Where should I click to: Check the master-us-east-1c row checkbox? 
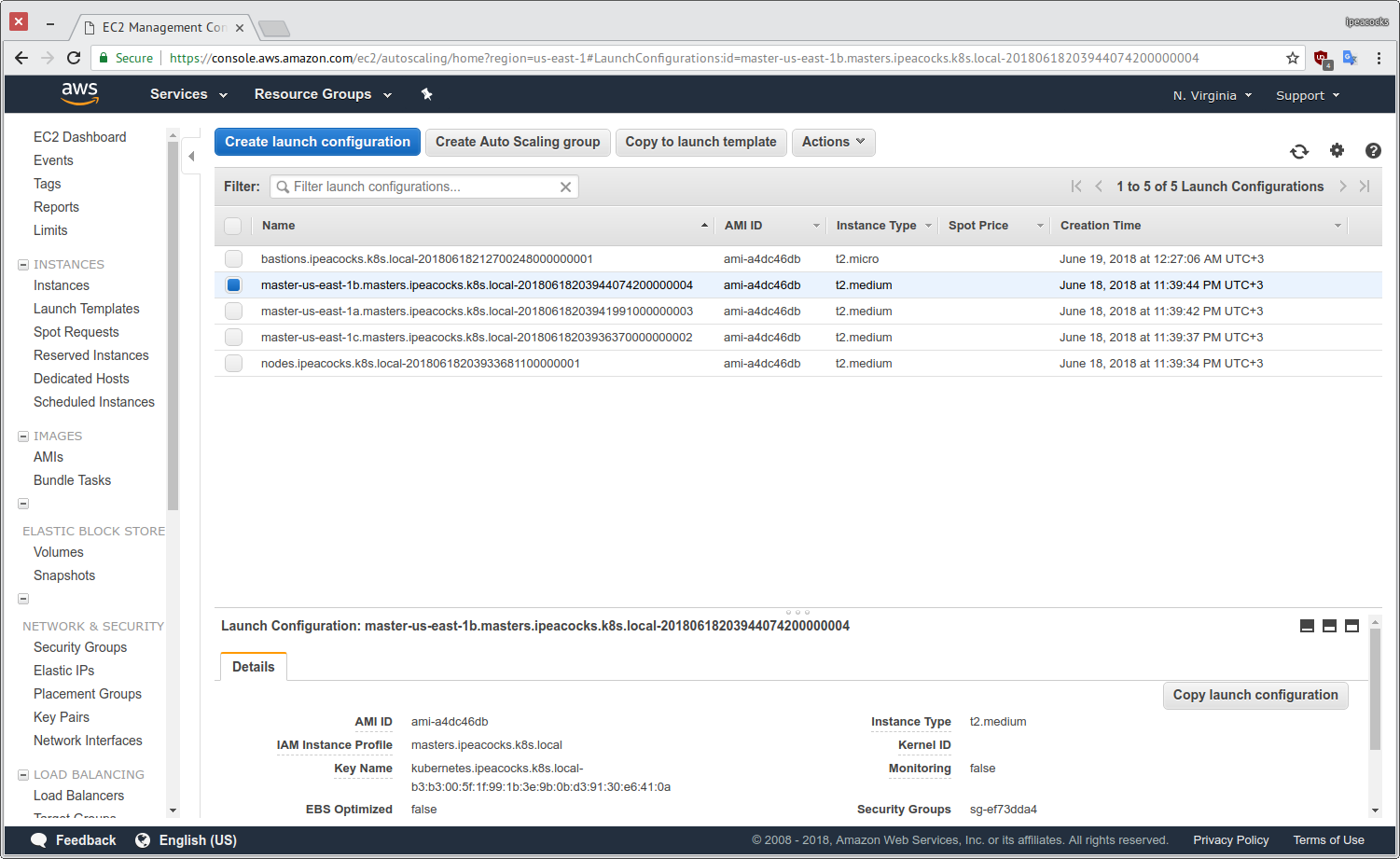(x=233, y=338)
